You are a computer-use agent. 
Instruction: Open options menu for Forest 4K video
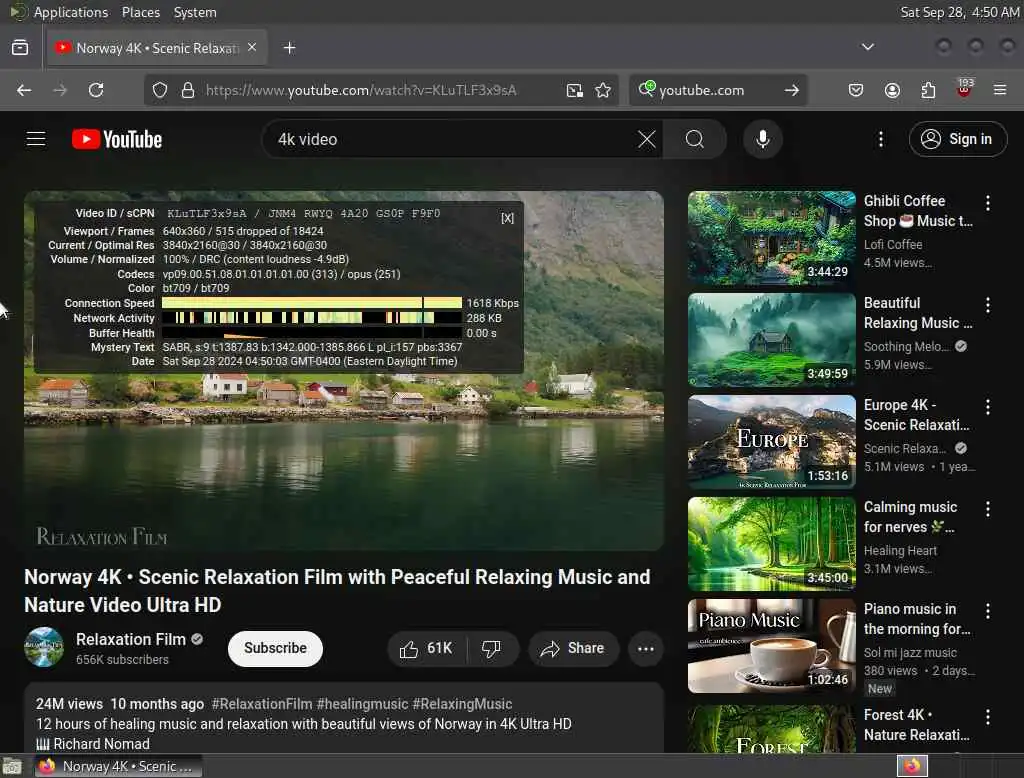click(987, 717)
